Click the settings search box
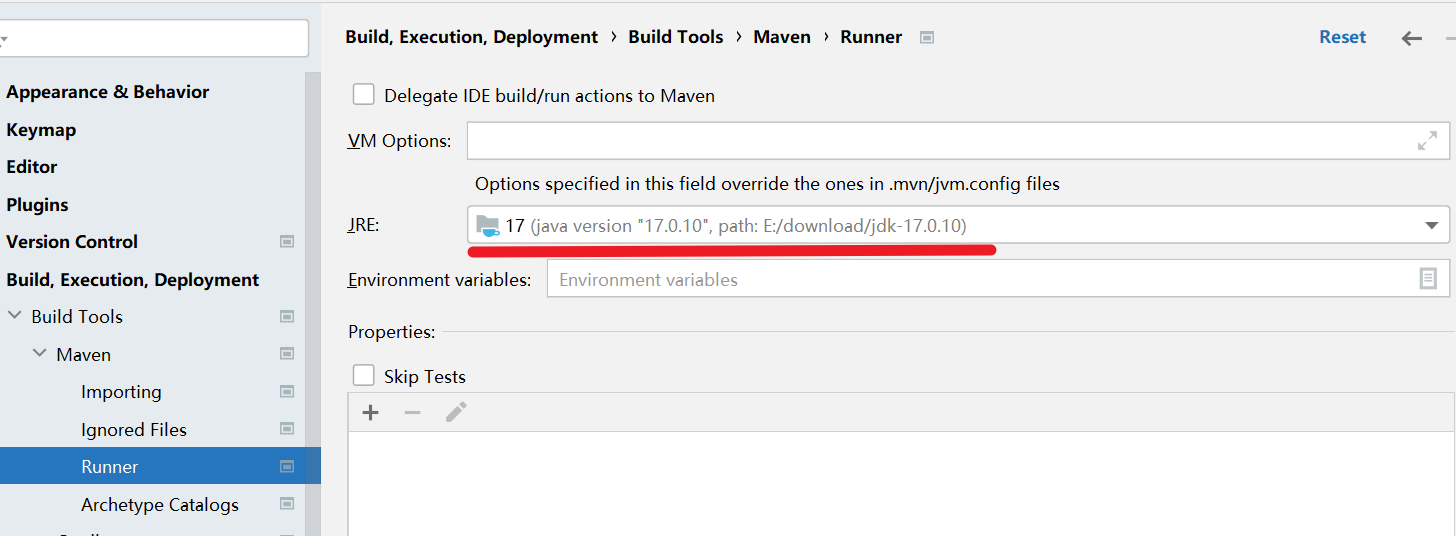The width and height of the screenshot is (1456, 536). click(x=155, y=39)
